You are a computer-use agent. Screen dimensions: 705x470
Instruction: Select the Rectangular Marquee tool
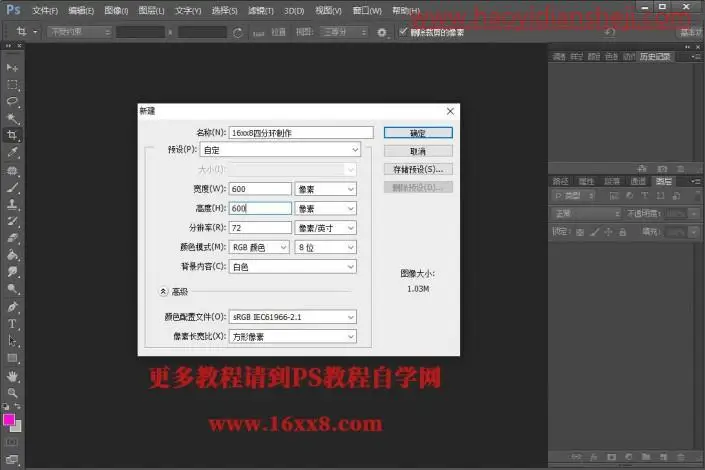coord(12,85)
